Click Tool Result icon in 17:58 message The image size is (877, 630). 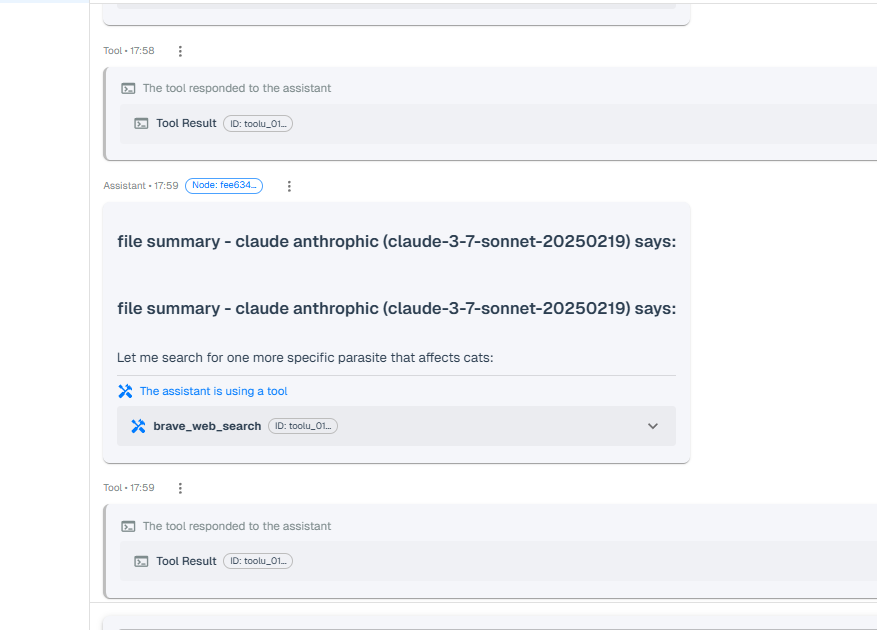(x=142, y=124)
